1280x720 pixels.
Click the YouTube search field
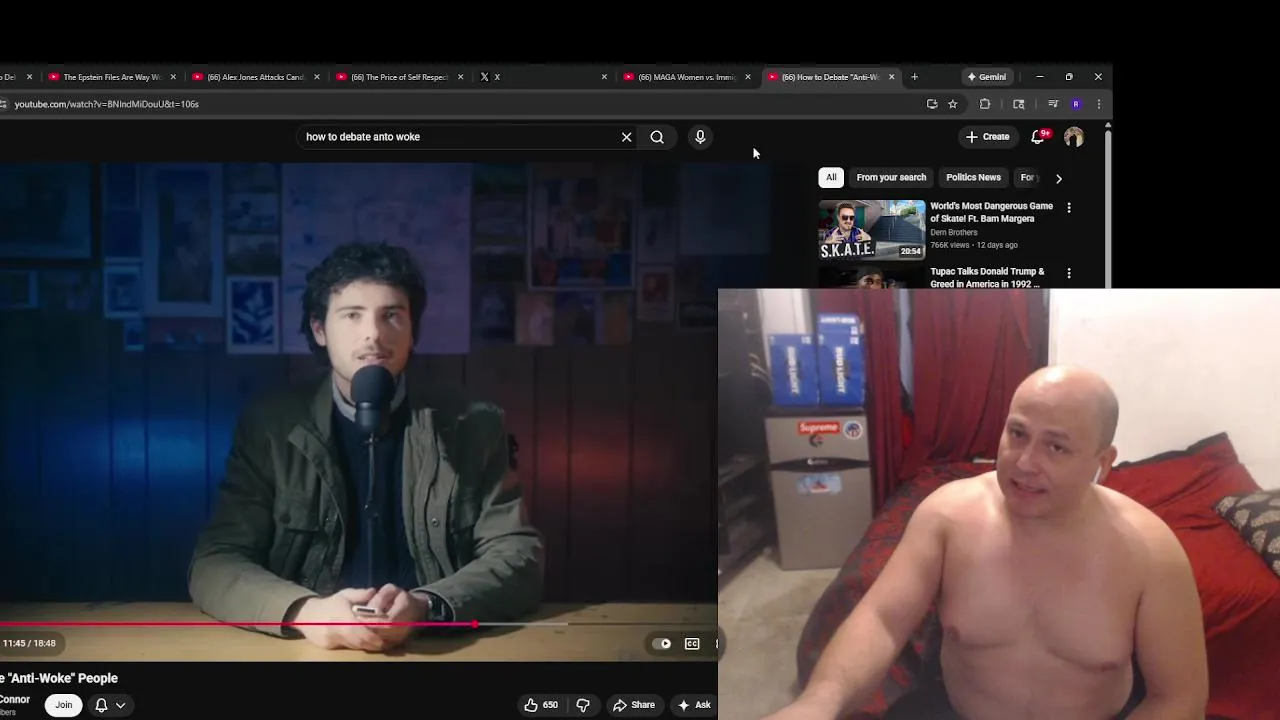[x=460, y=137]
